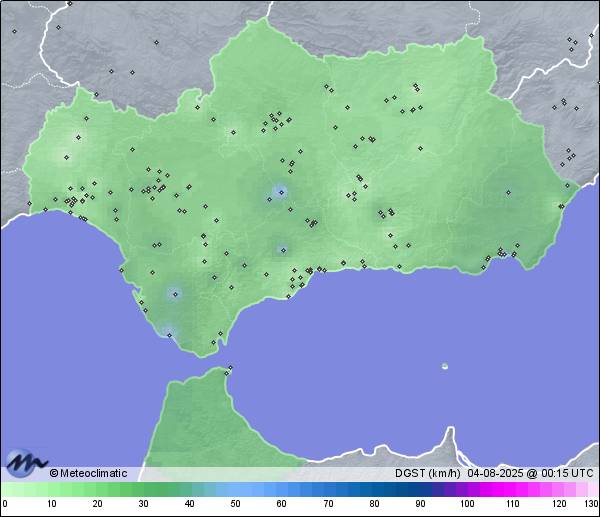Click the DGST (km/h) label

[x=427, y=473]
